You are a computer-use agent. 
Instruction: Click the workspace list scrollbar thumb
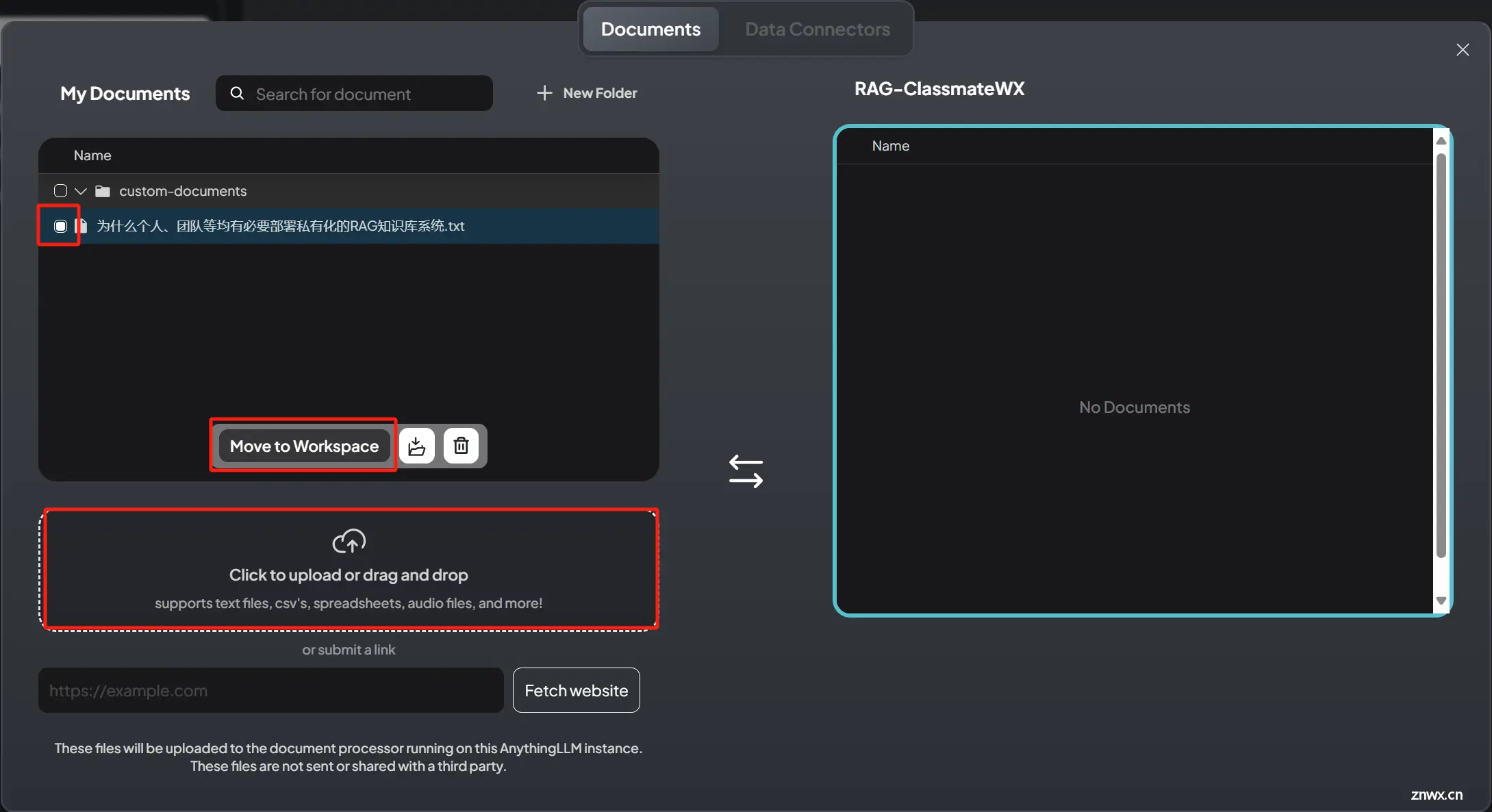(1441, 356)
